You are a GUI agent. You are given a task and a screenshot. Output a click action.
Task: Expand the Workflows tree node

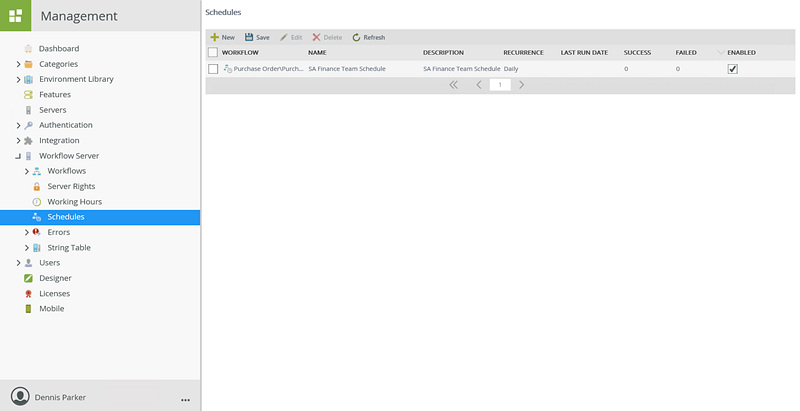coord(27,171)
